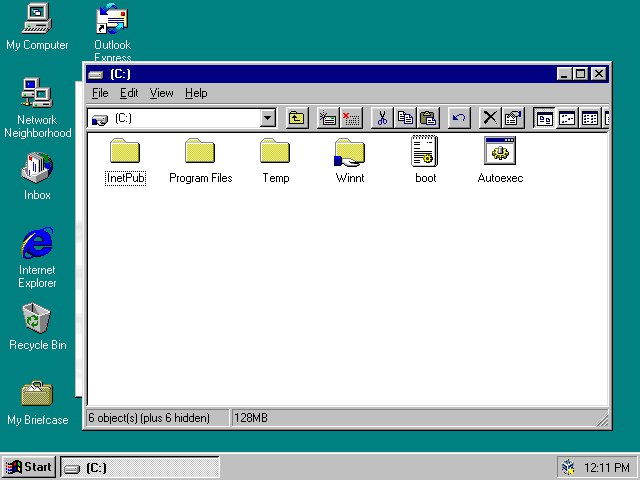Switch to List view

pyautogui.click(x=590, y=118)
